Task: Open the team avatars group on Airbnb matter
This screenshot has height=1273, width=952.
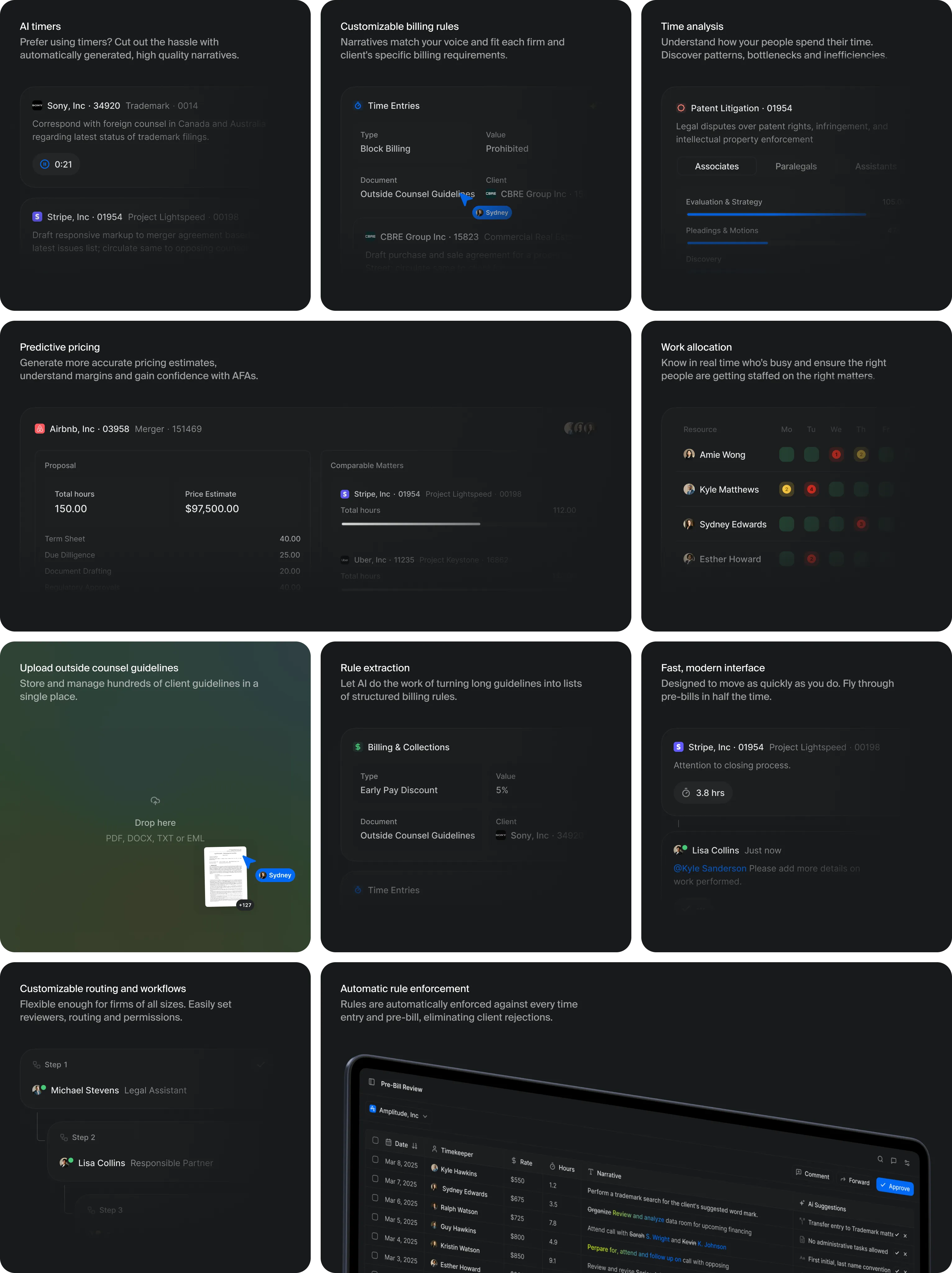Action: 579,428
